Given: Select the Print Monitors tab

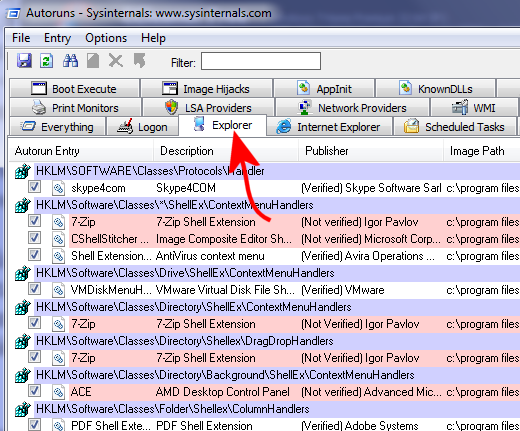Looking at the screenshot, I should [x=75, y=108].
